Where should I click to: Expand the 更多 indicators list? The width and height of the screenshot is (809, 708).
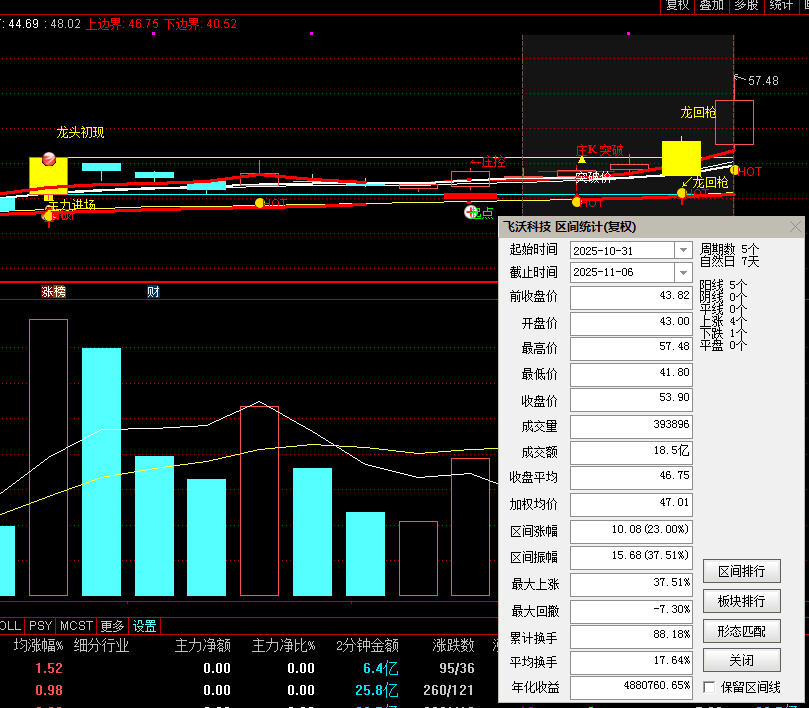[113, 626]
